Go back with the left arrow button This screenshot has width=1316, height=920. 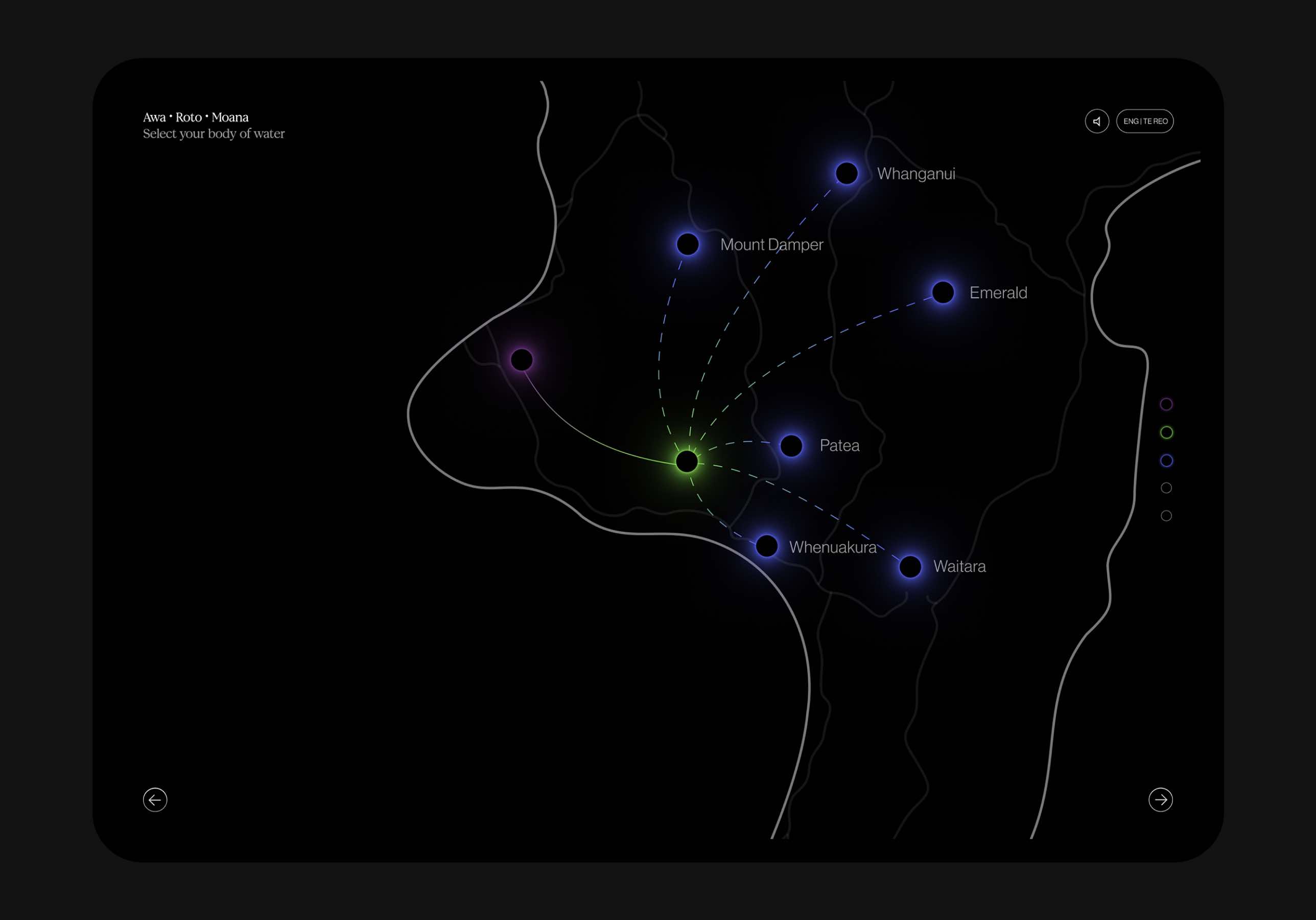pos(155,799)
